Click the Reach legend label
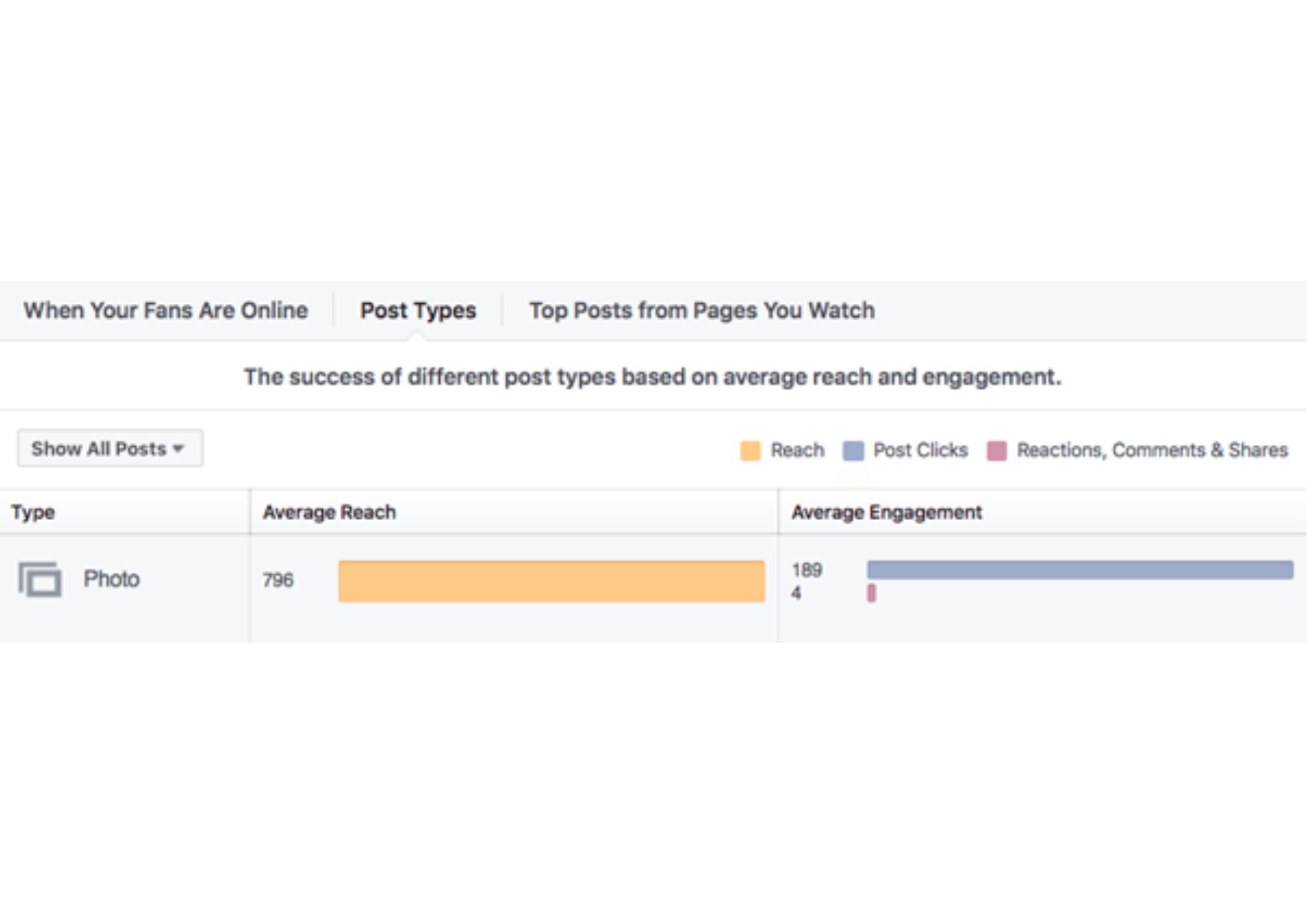 797,450
